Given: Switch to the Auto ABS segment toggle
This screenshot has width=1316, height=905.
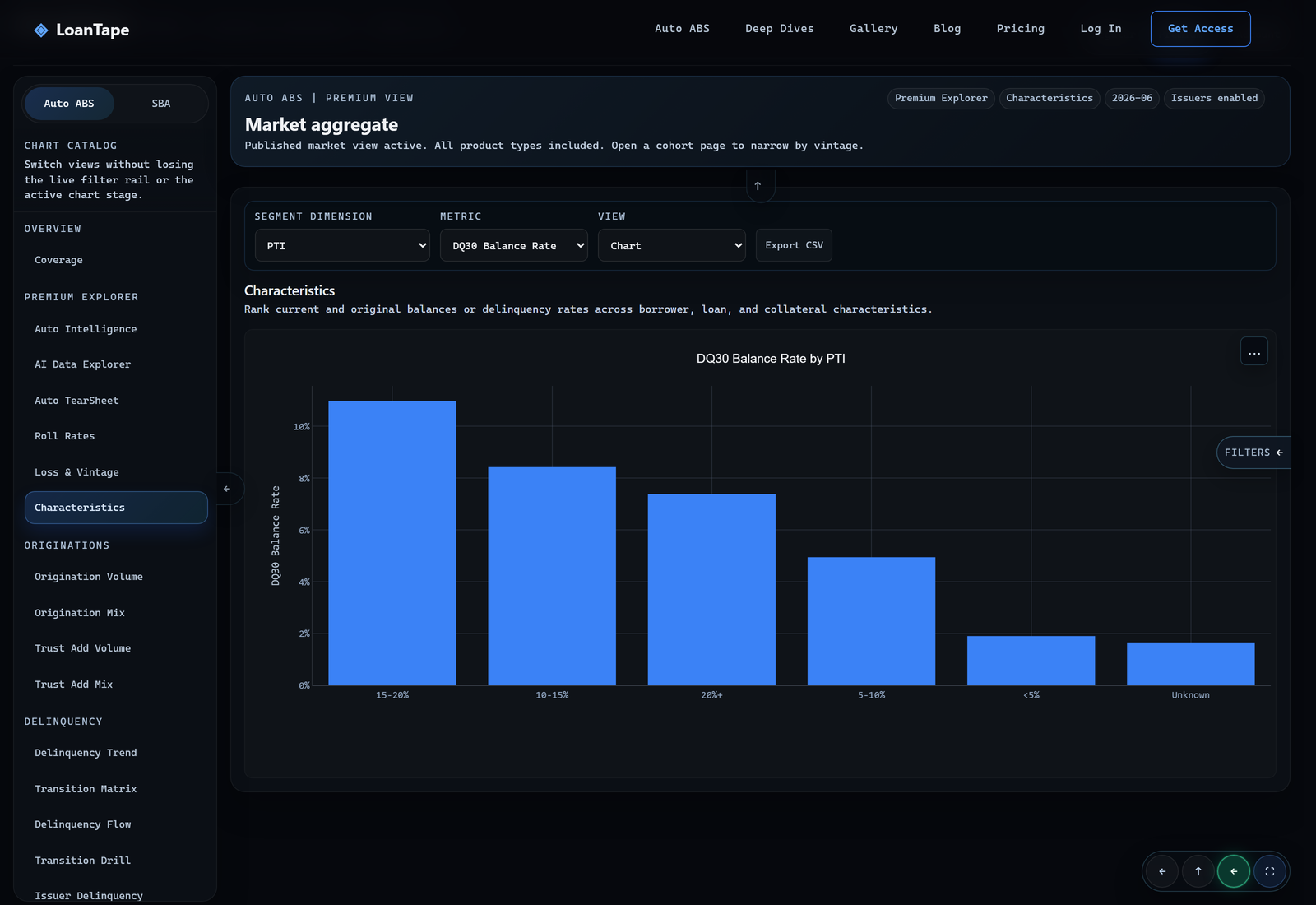Looking at the screenshot, I should coord(69,104).
